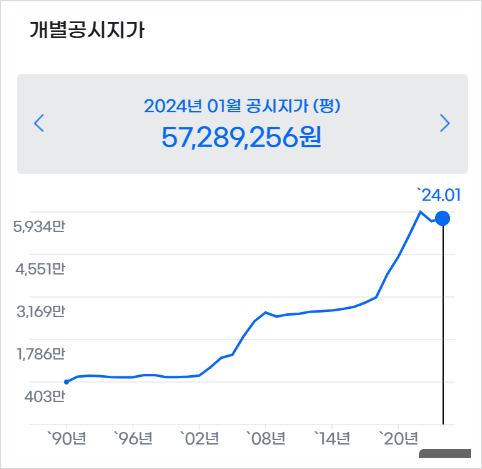482x469 pixels.
Task: Select the `02년 x-axis label
Action: 199,438
